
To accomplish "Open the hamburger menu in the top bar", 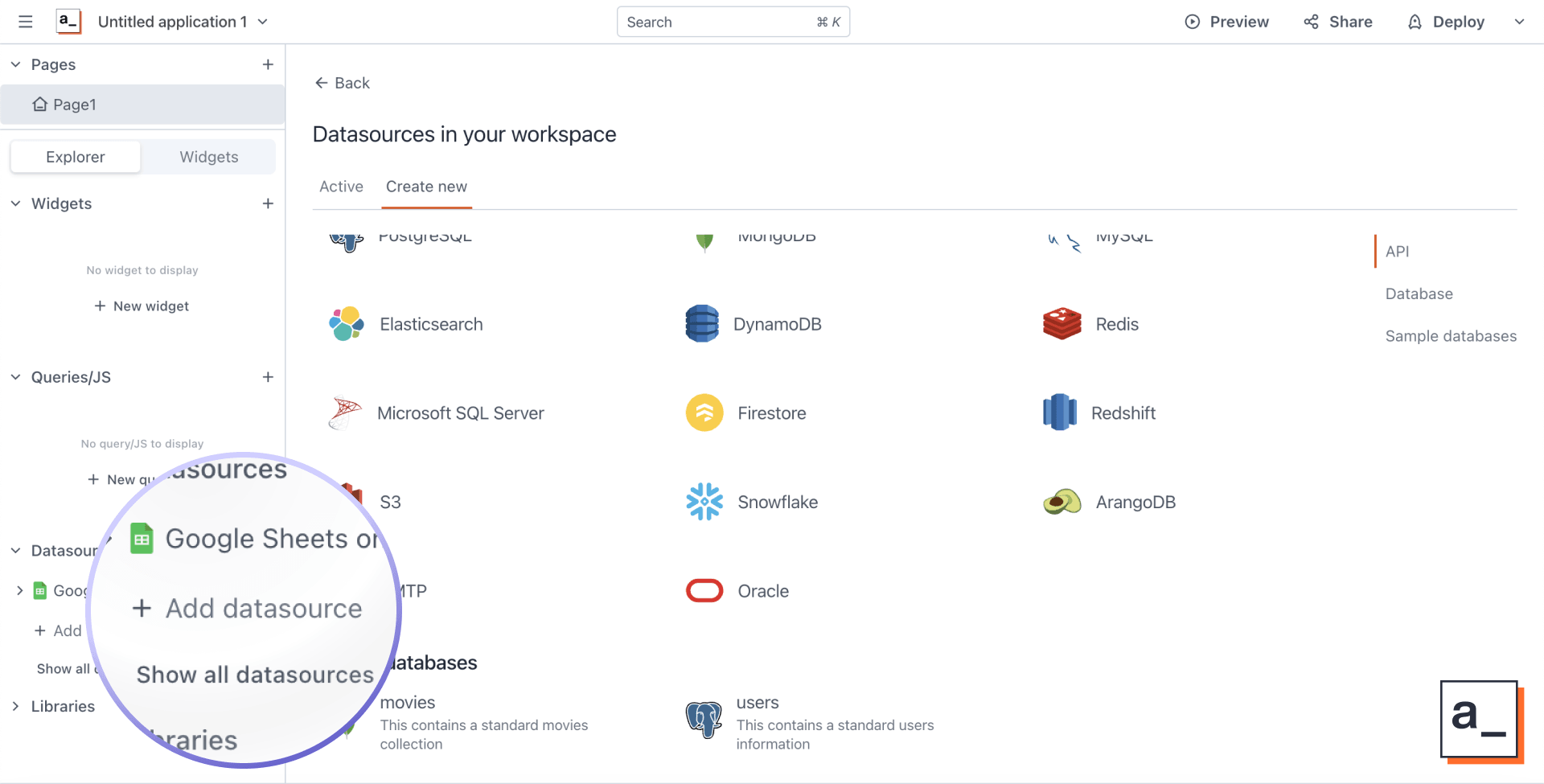I will click(25, 22).
